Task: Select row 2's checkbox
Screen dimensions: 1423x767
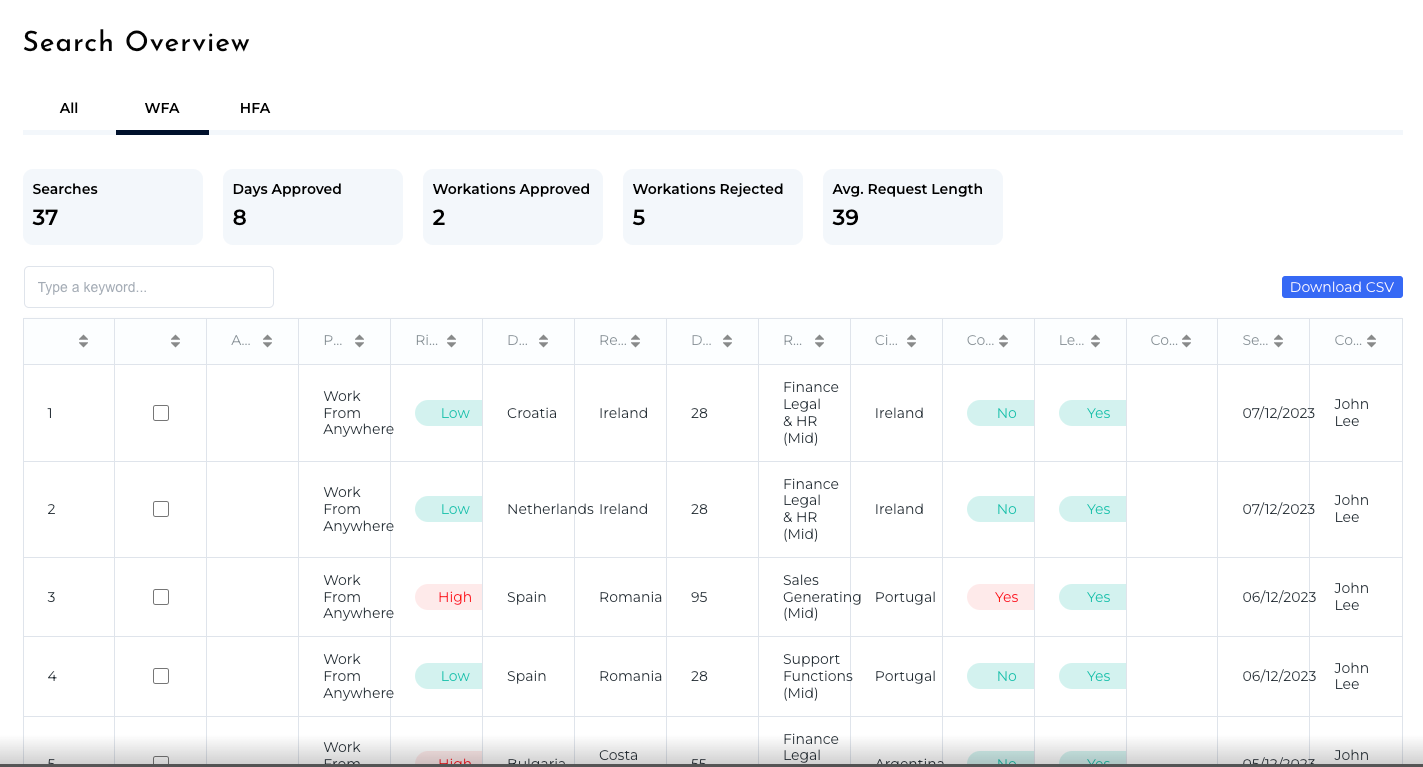Action: coord(161,509)
